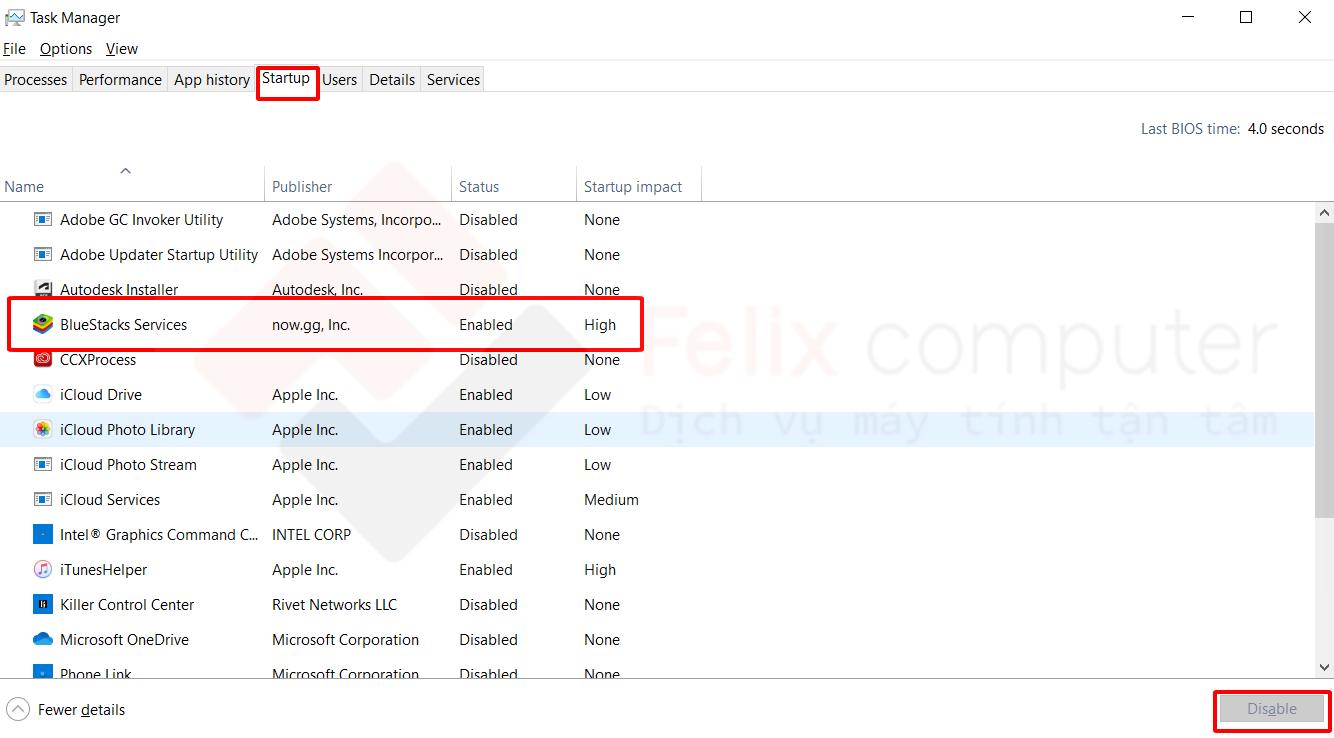Screen dimensions: 1334x738
Task: Open the Services tab
Action: point(453,80)
